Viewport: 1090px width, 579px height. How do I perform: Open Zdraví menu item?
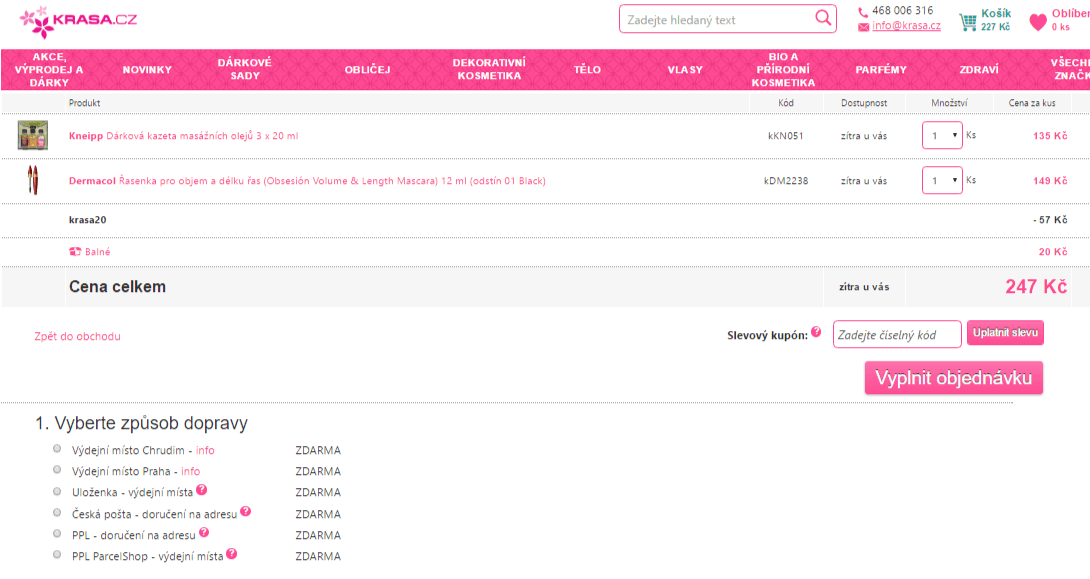tap(979, 70)
